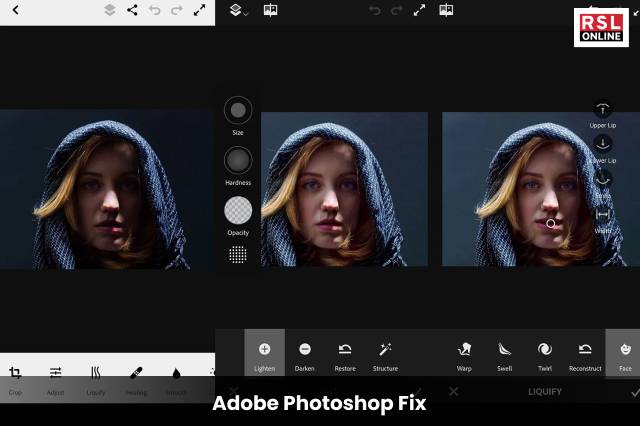Redo using the white top bar arrow
The width and height of the screenshot is (640, 426).
[x=176, y=10]
